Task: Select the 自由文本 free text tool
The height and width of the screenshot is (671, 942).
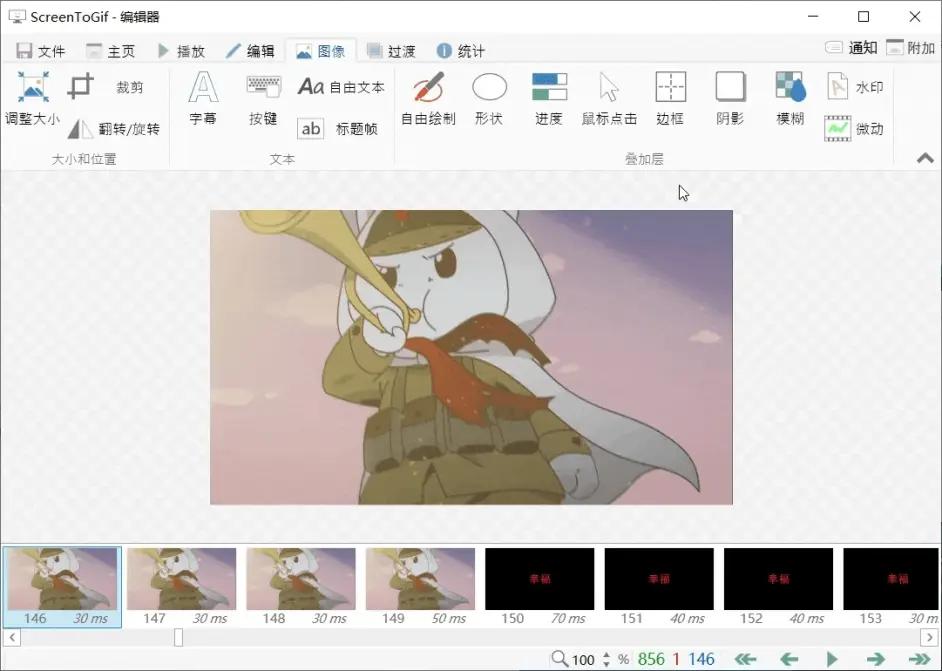Action: pyautogui.click(x=341, y=87)
